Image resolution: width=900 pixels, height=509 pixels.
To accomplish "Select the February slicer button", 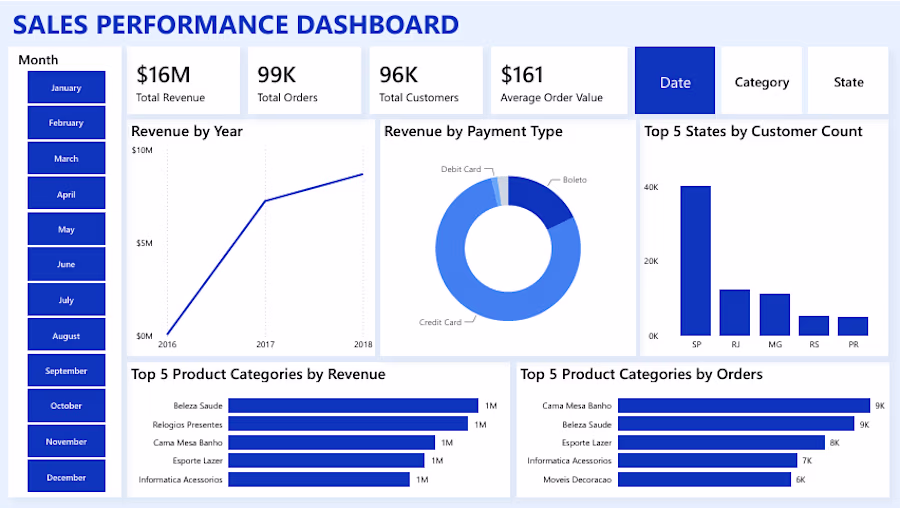I will (67, 122).
